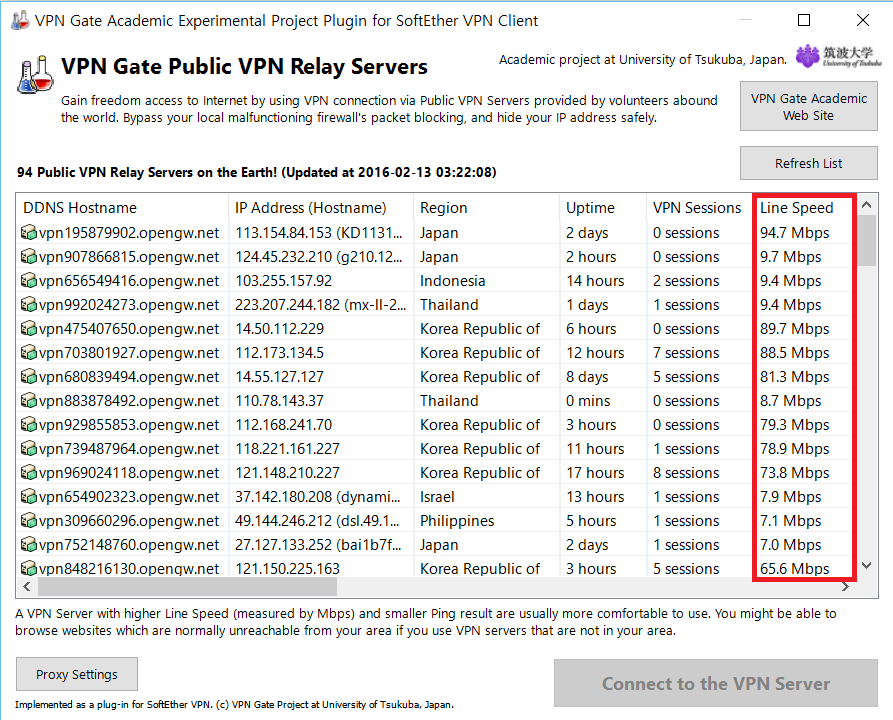The image size is (893, 720).
Task: Click server icon for vpn654902323.opengw.net
Action: 28,496
